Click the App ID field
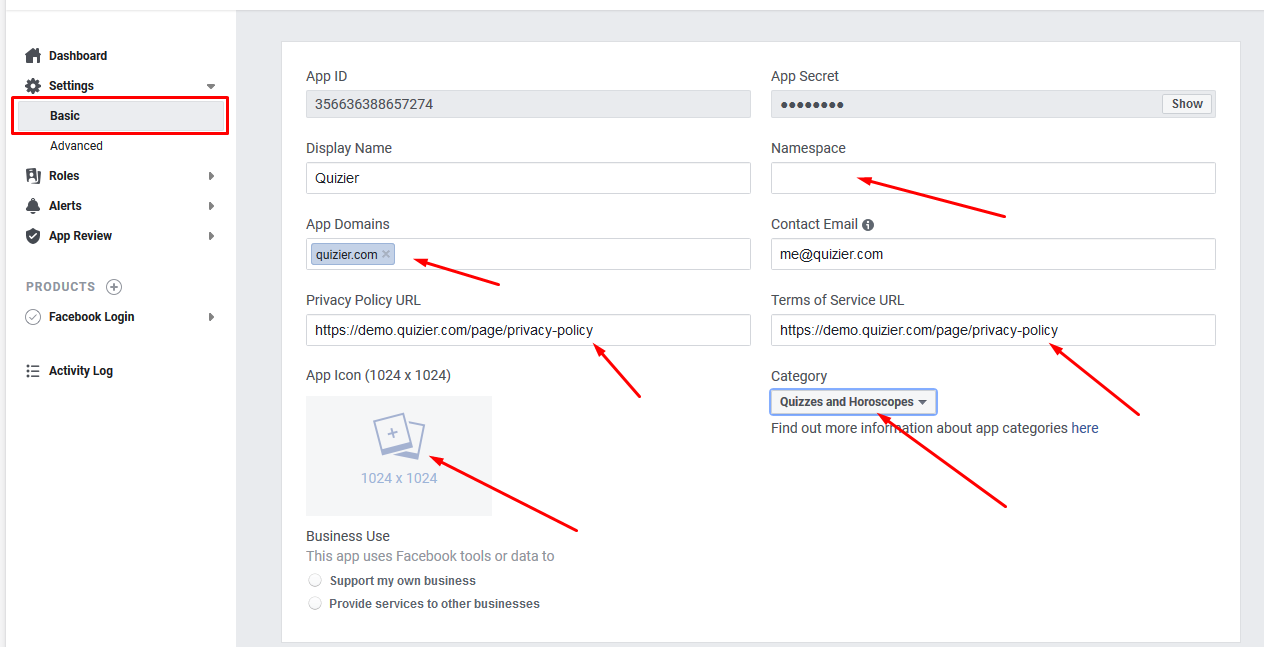The width and height of the screenshot is (1264, 647). [x=528, y=104]
